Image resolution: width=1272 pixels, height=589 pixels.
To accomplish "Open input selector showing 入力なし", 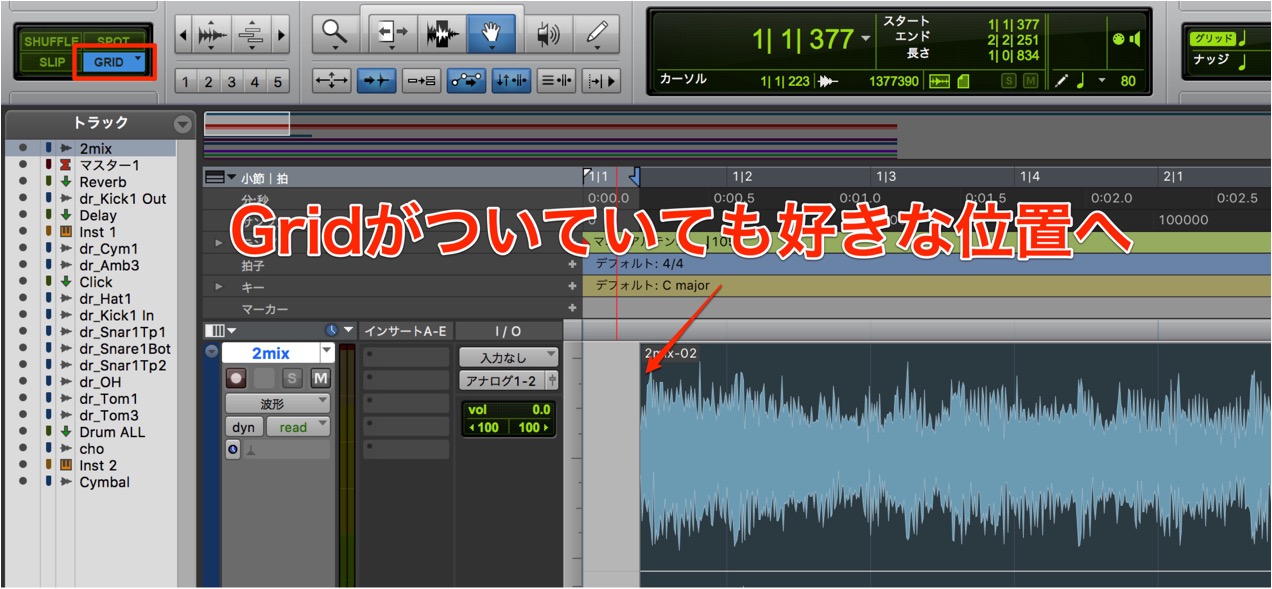I will tap(509, 357).
